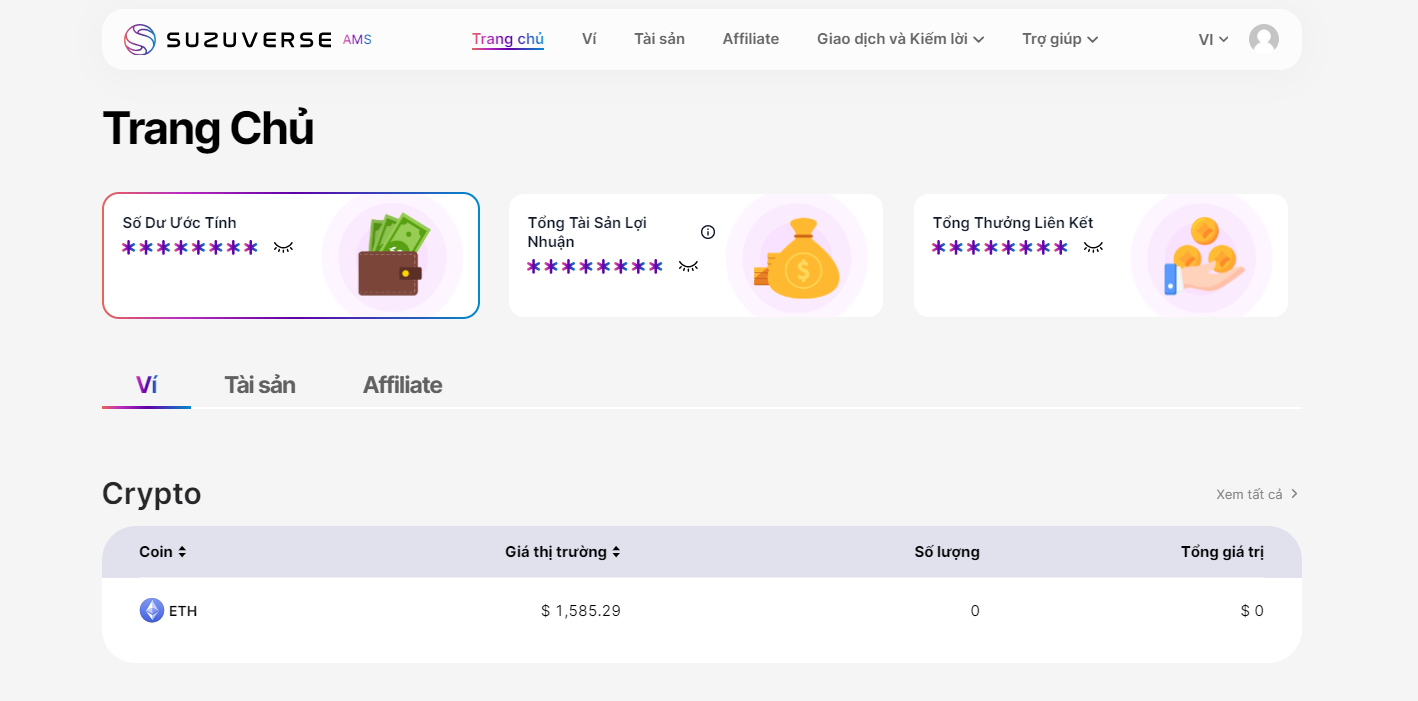
Task: Go to Ví in top navigation
Action: (x=589, y=39)
